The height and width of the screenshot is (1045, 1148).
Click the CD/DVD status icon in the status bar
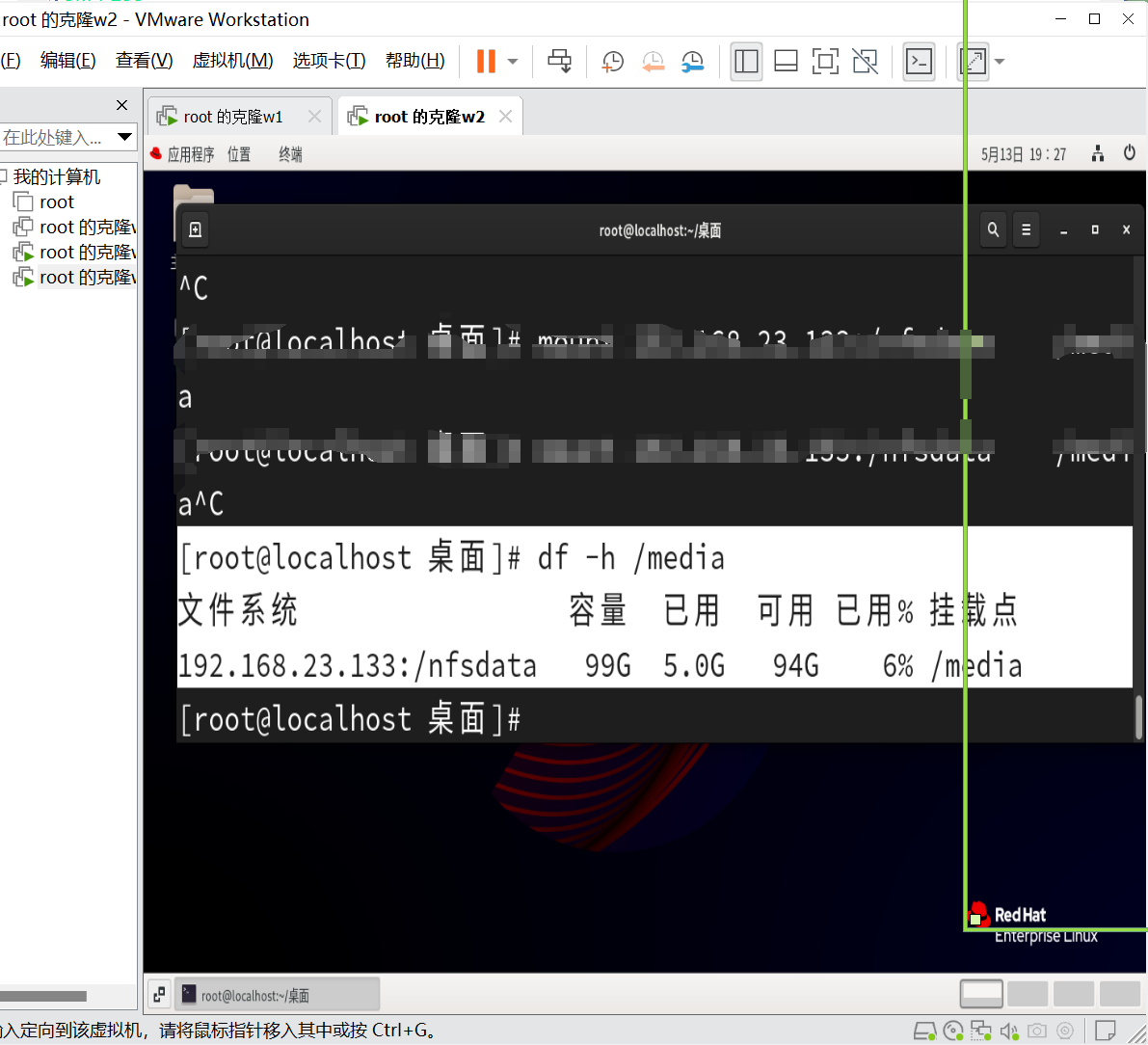coord(952,1031)
